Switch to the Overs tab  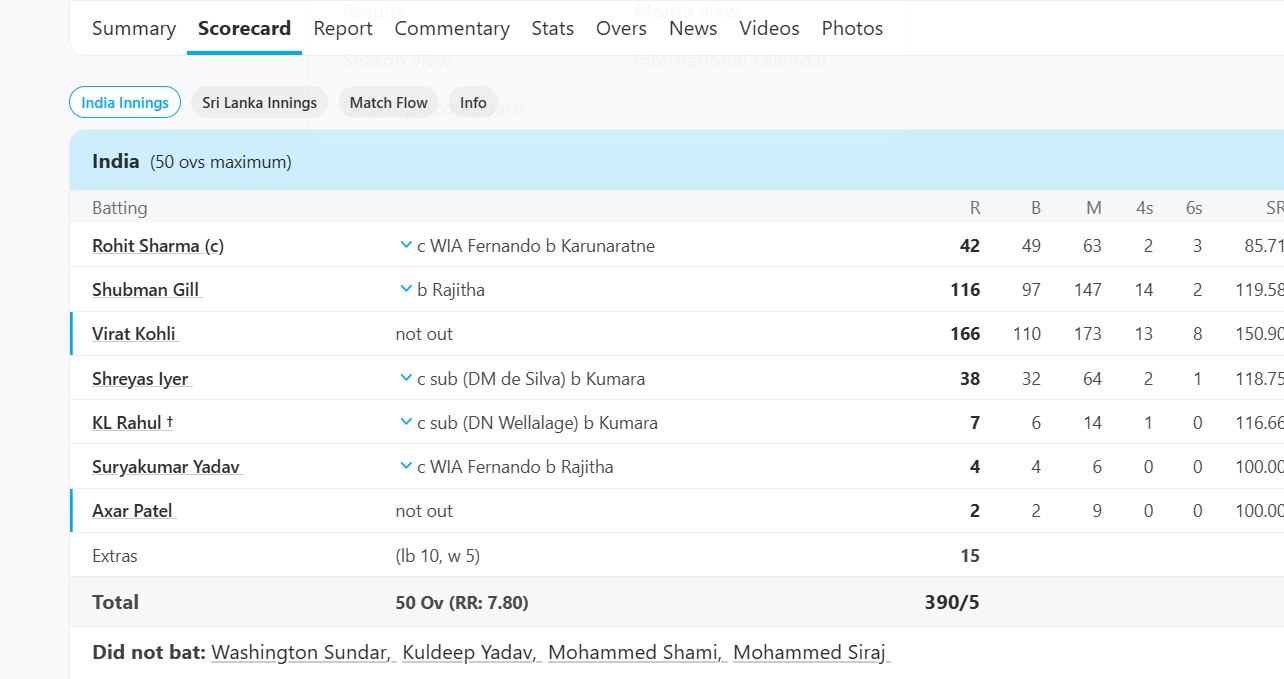[621, 29]
